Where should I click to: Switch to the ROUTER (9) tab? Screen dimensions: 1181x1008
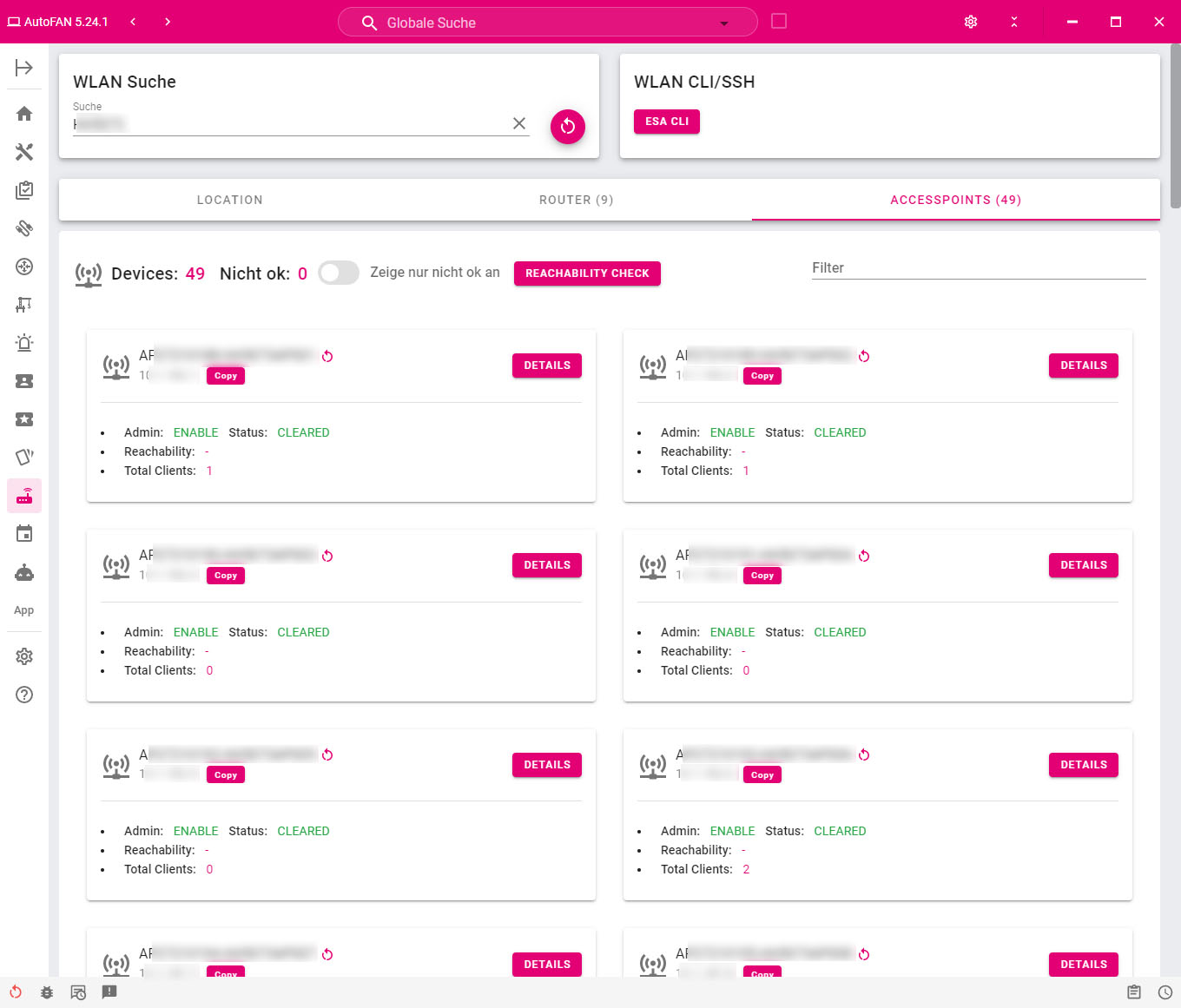tap(577, 200)
